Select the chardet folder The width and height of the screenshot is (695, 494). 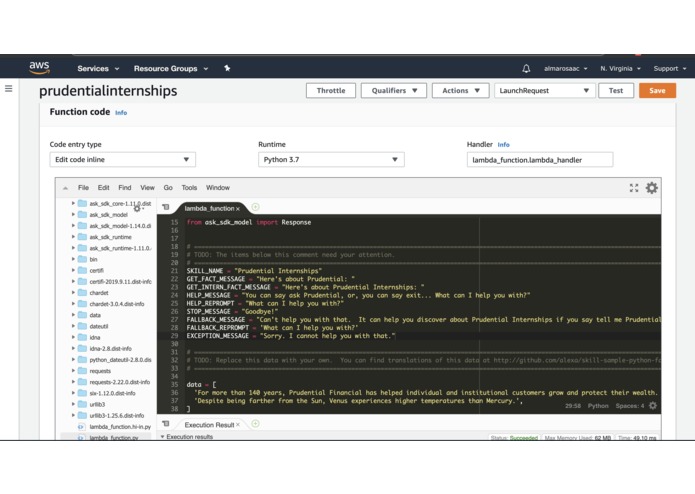pos(98,293)
